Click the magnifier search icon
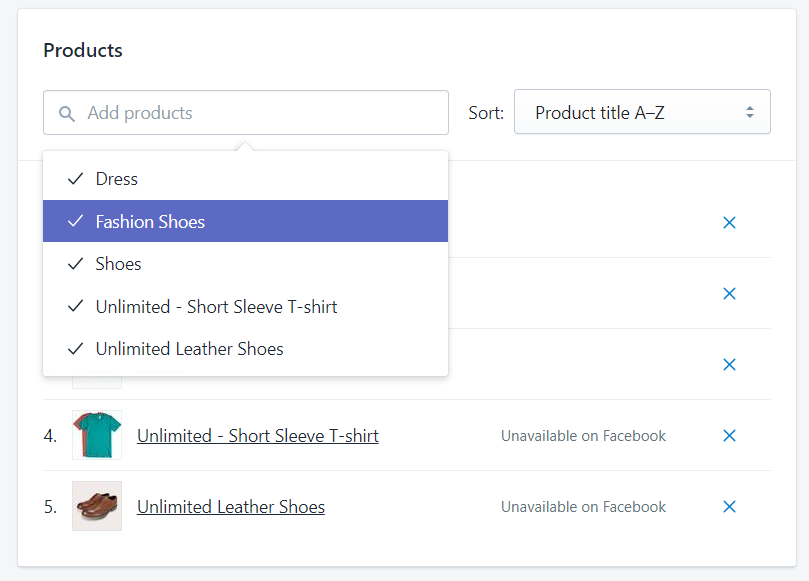This screenshot has height=581, width=809. click(x=67, y=114)
